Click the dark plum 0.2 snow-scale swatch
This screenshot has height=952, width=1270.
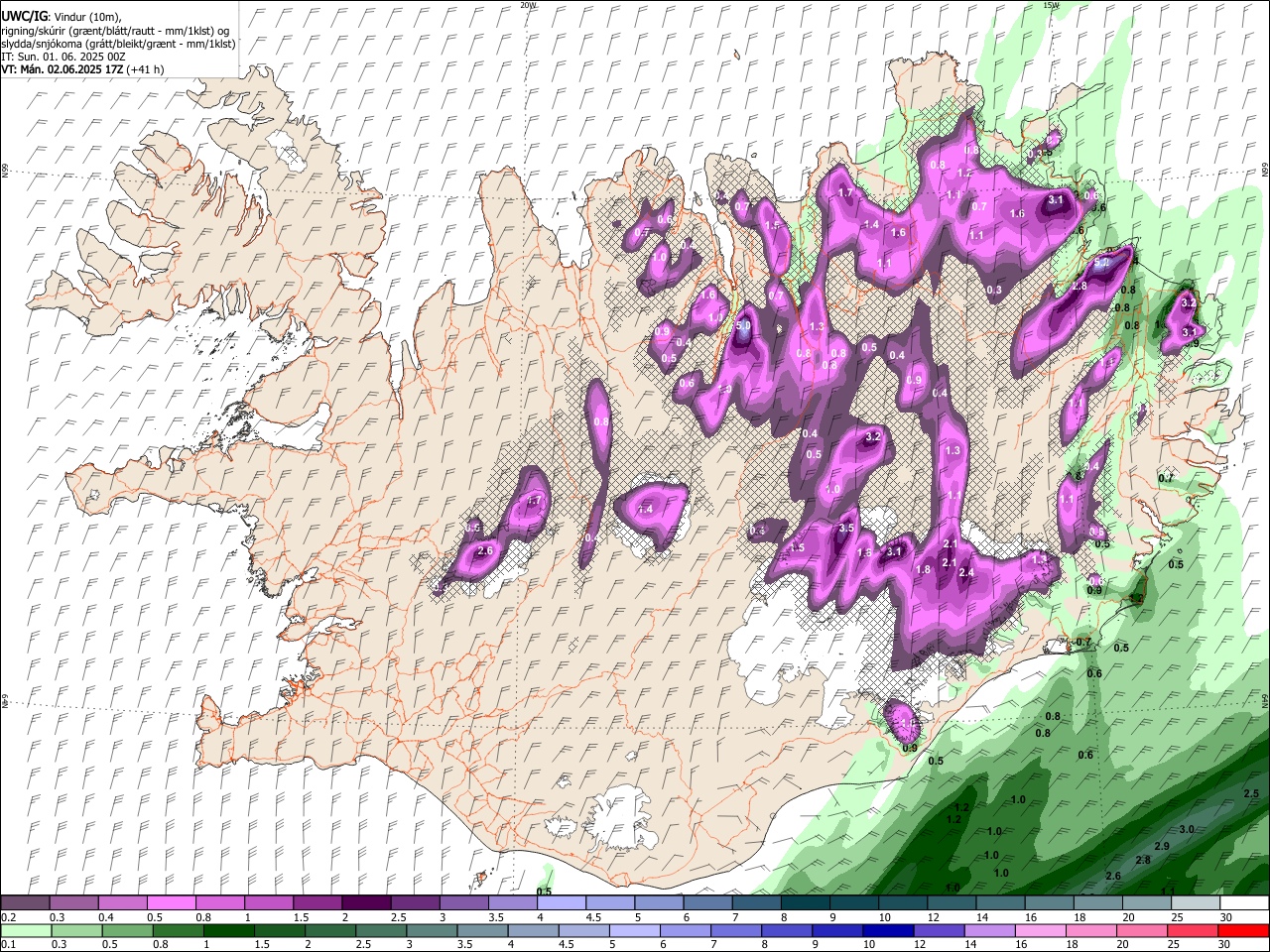(25, 902)
